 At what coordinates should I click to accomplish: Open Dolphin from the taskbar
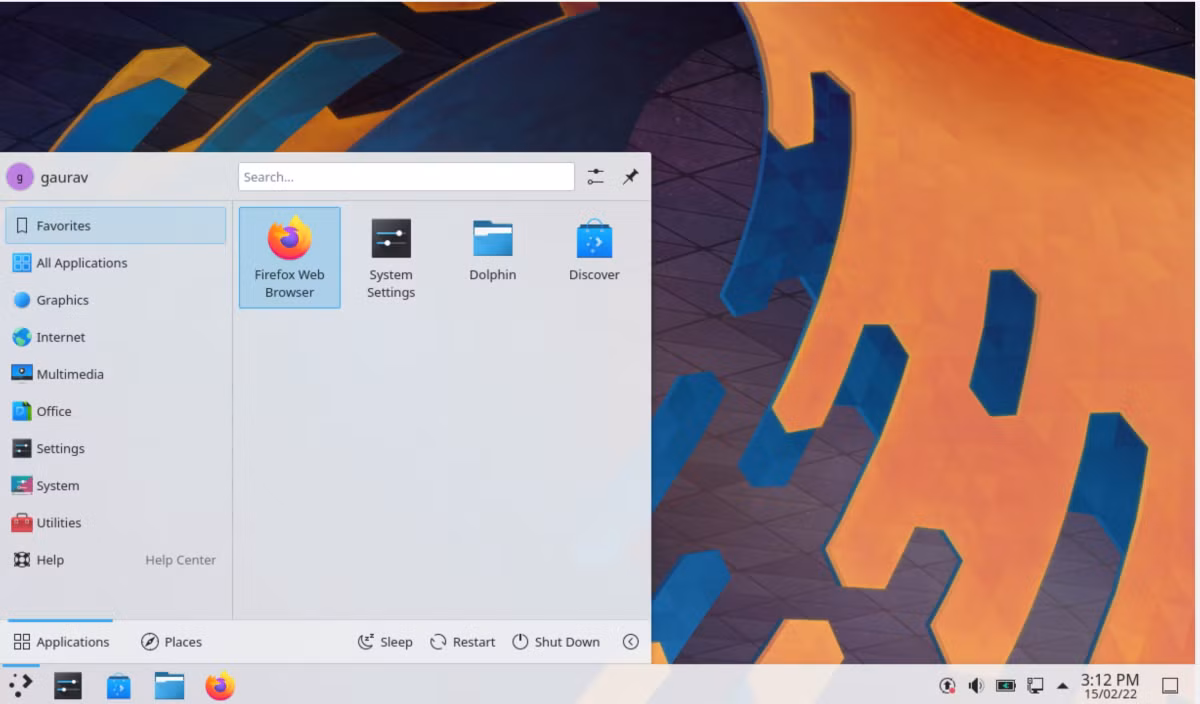[169, 686]
